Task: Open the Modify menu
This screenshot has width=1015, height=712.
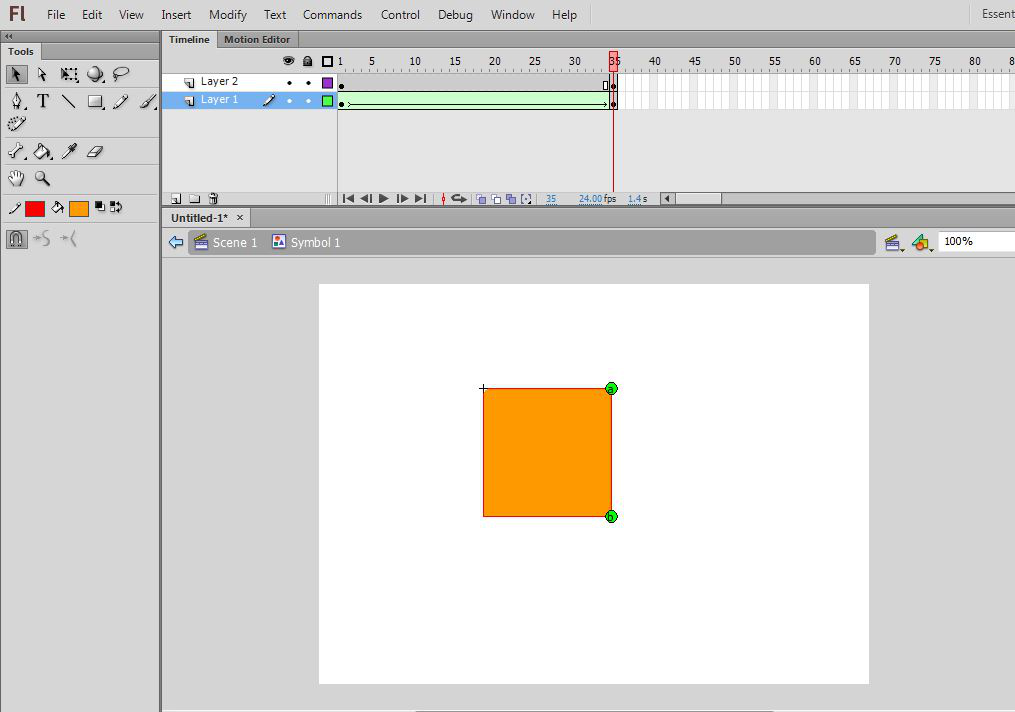Action: 227,15
